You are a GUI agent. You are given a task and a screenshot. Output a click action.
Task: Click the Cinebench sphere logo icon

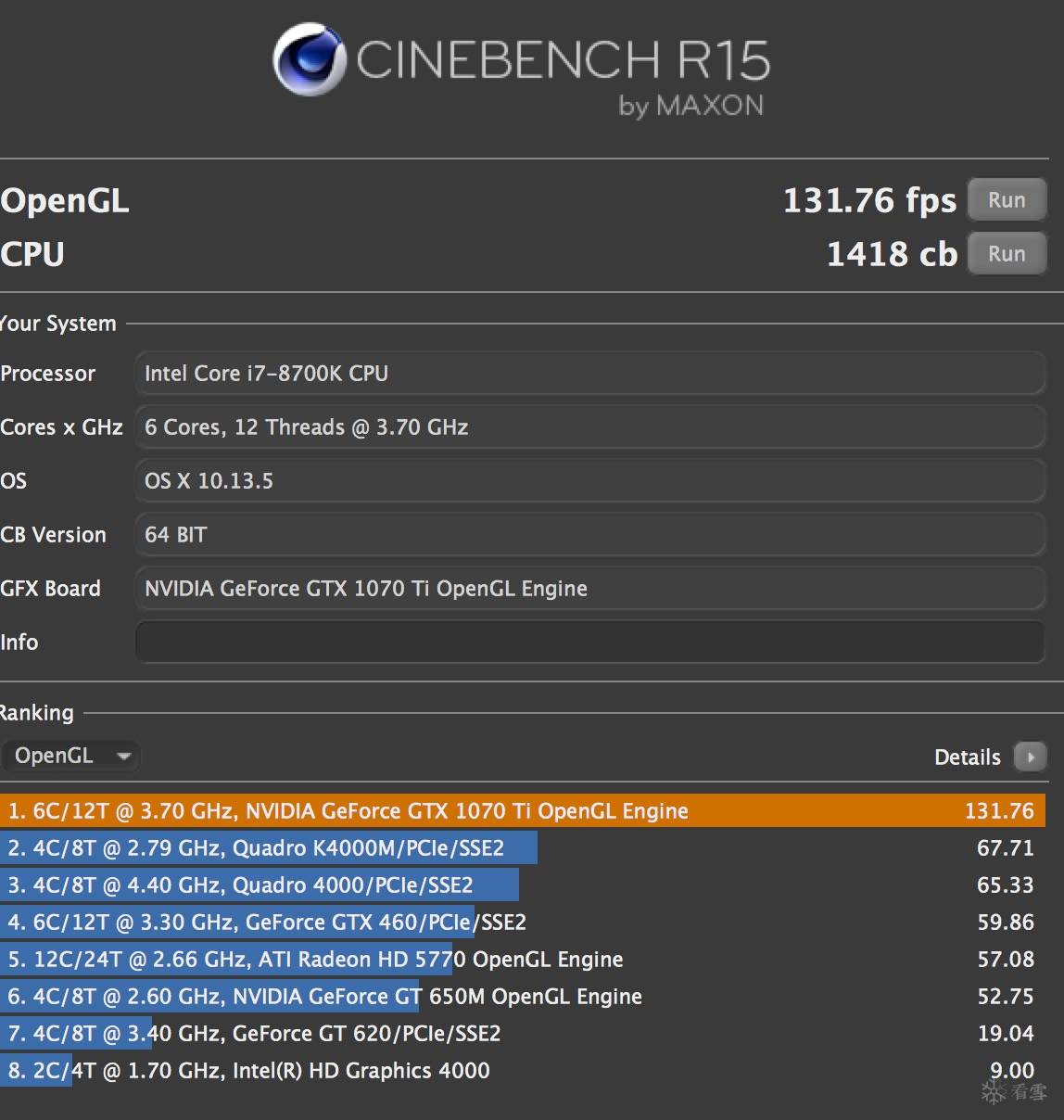click(x=309, y=60)
